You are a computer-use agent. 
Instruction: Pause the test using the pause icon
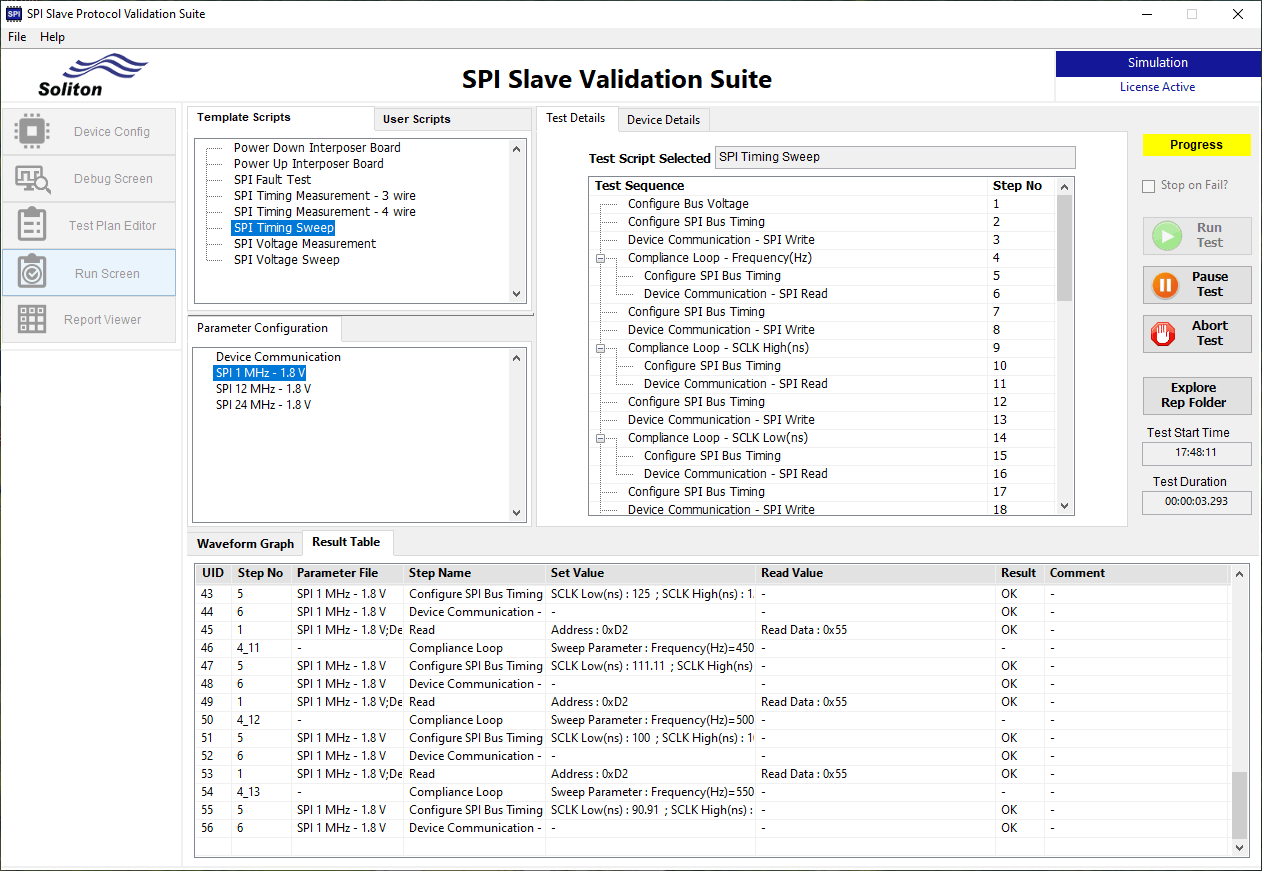(1165, 285)
